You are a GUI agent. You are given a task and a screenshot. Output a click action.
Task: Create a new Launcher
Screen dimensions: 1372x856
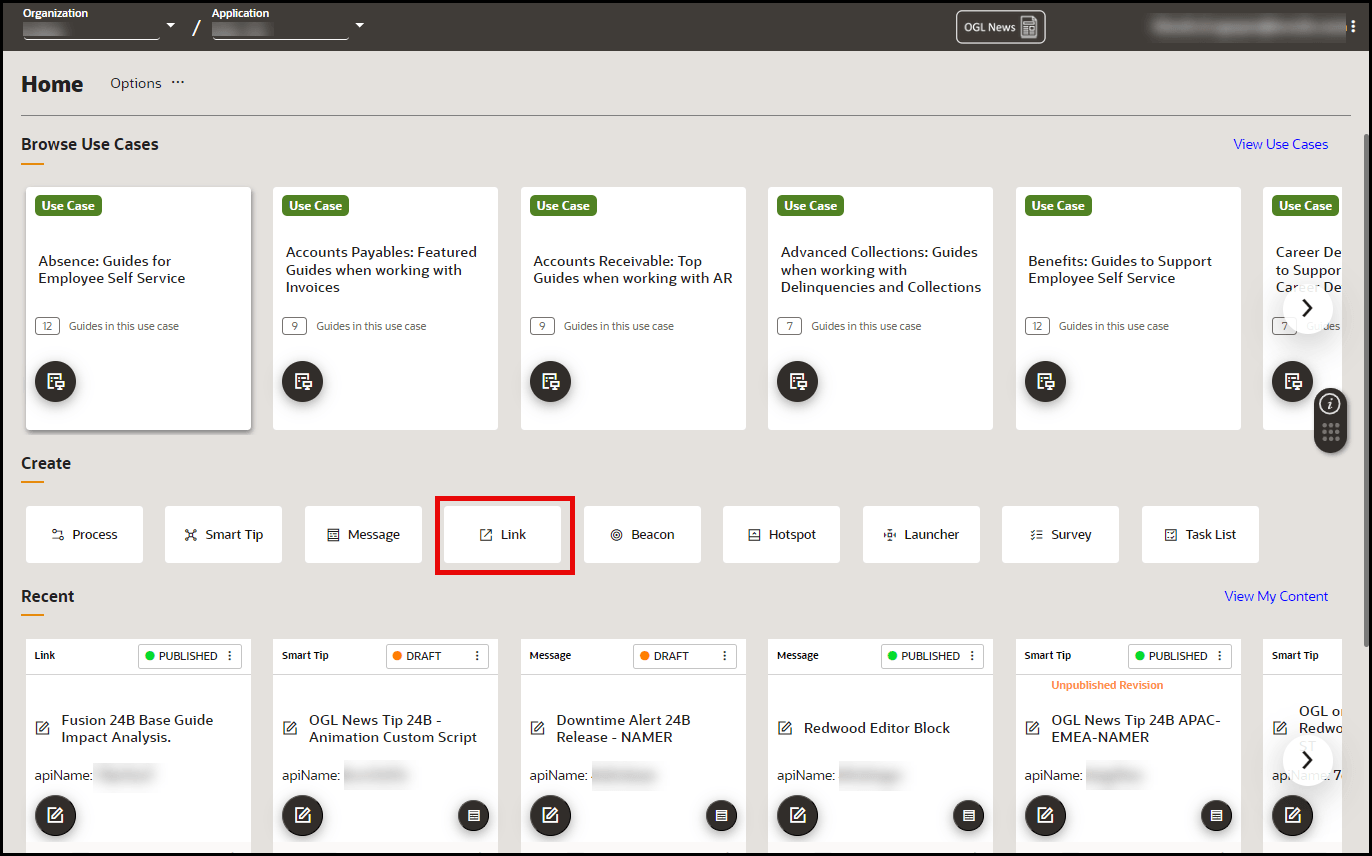pyautogui.click(x=921, y=534)
